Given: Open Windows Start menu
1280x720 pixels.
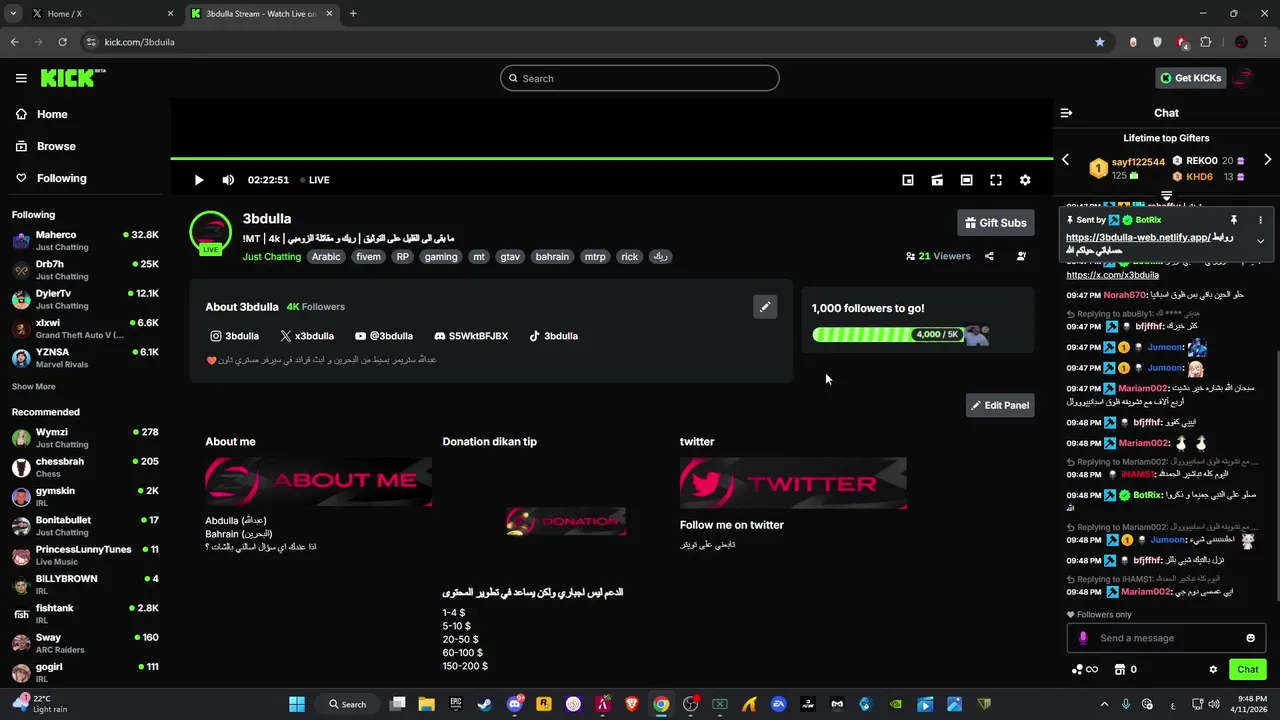Looking at the screenshot, I should (x=297, y=704).
